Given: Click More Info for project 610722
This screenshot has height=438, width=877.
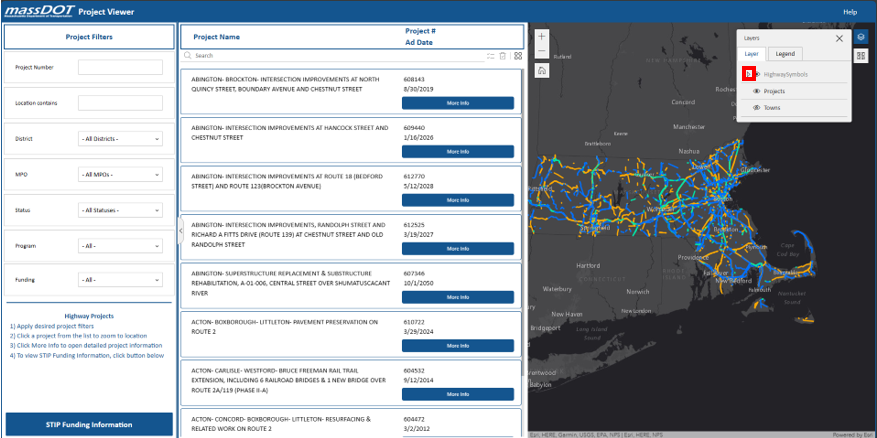Looking at the screenshot, I should [458, 346].
